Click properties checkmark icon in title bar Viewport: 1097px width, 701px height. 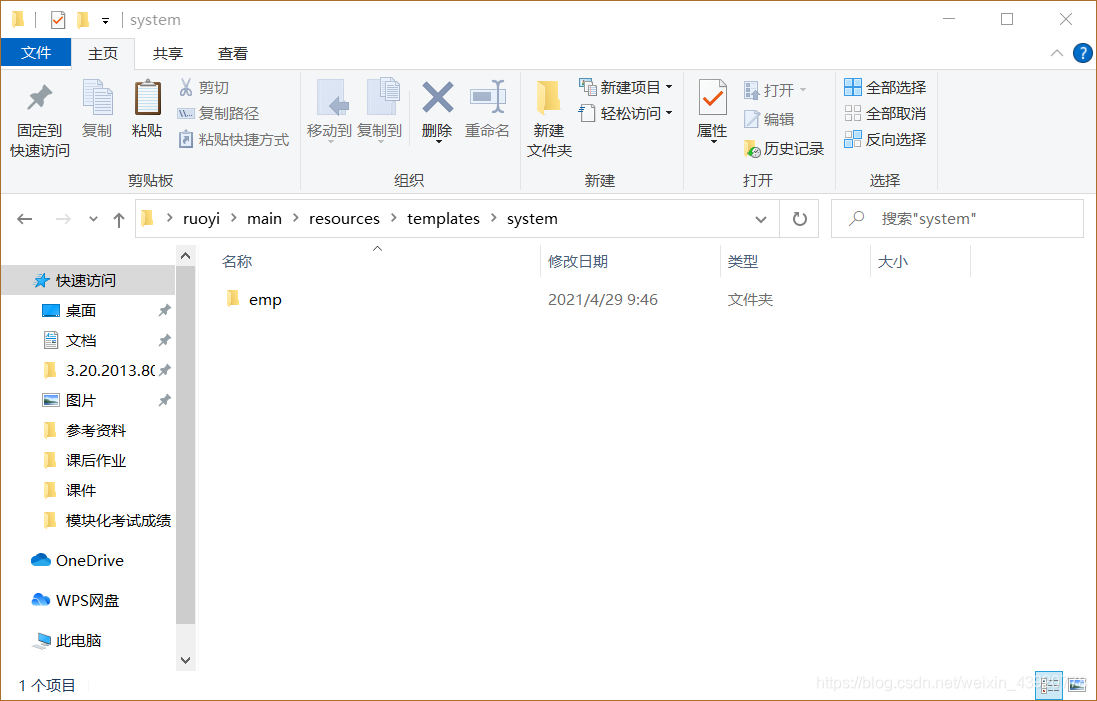pos(58,20)
